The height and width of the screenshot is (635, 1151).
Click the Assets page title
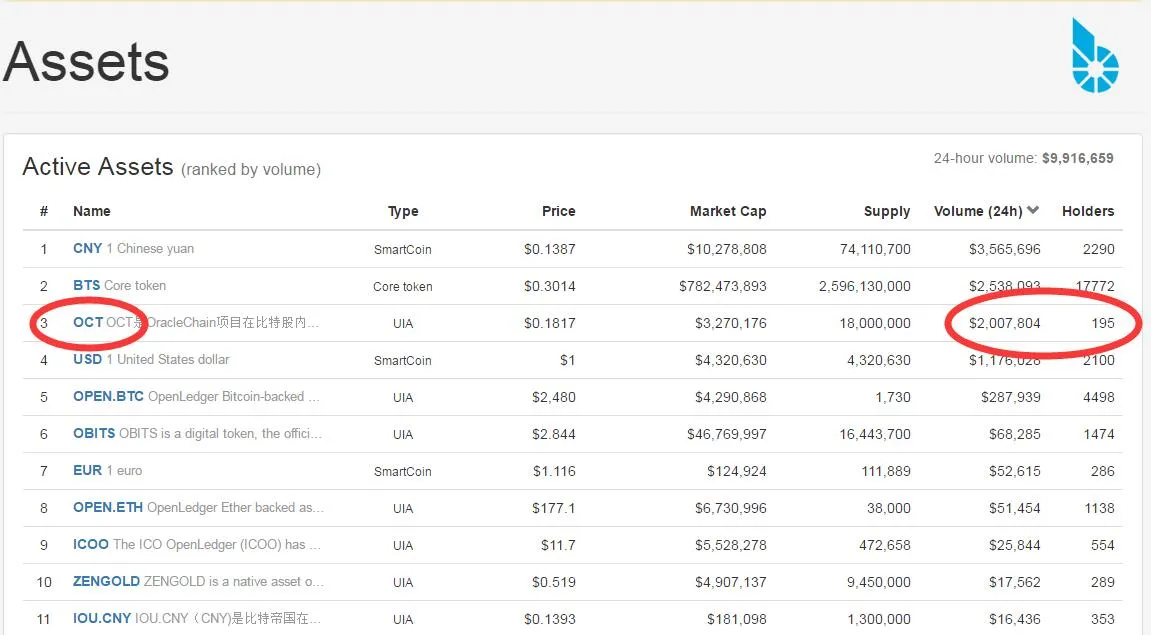tap(87, 62)
